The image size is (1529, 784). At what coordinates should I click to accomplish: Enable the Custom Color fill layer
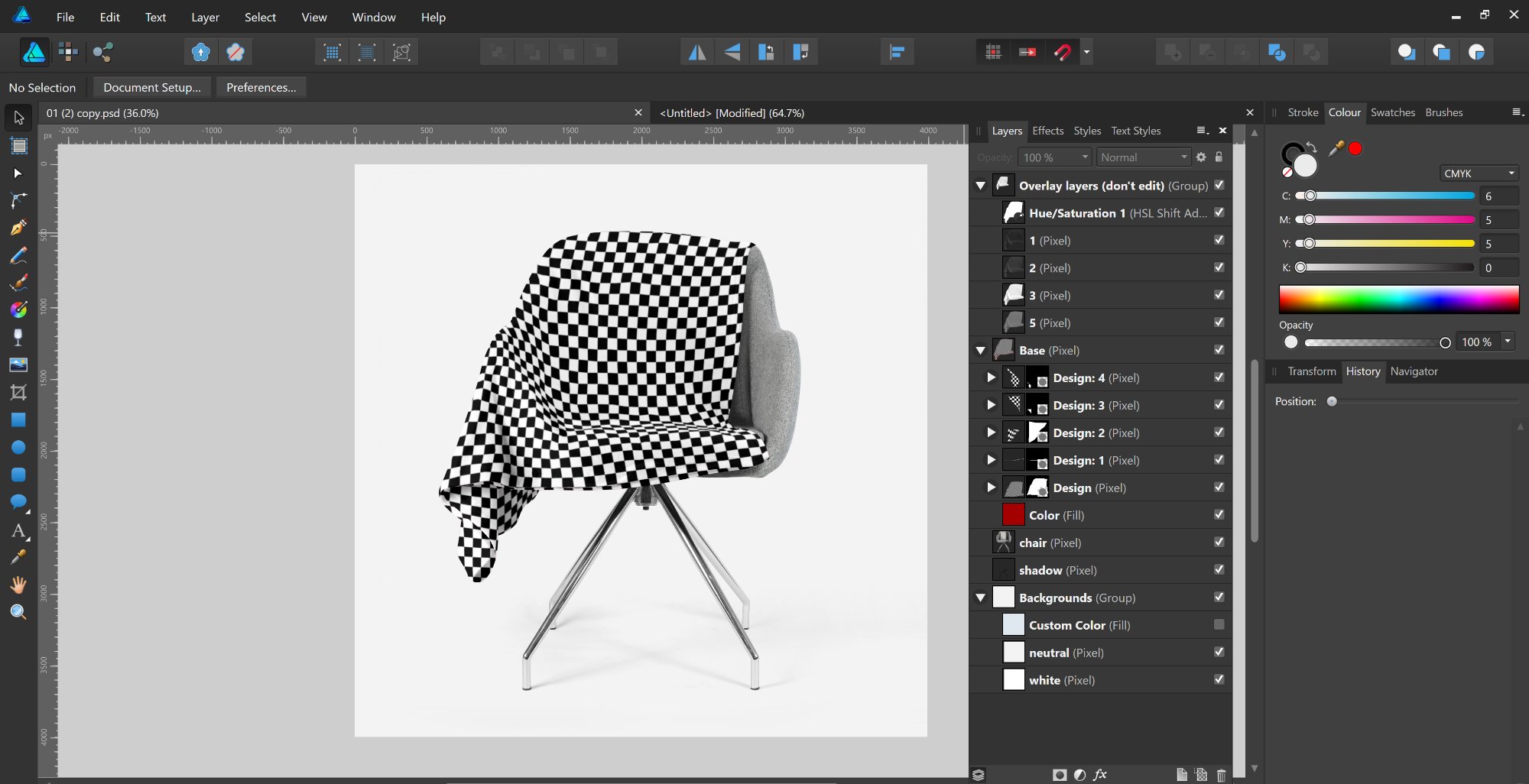pyautogui.click(x=1219, y=624)
